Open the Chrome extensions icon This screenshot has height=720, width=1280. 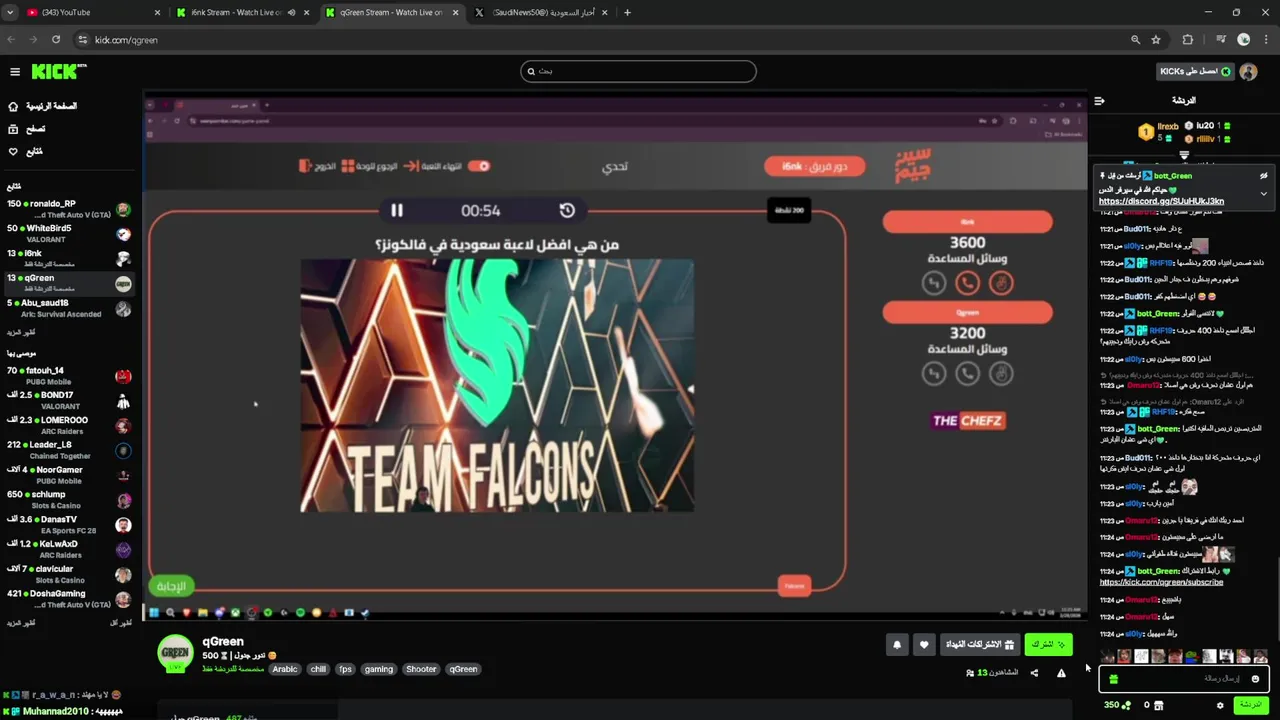(x=1188, y=40)
